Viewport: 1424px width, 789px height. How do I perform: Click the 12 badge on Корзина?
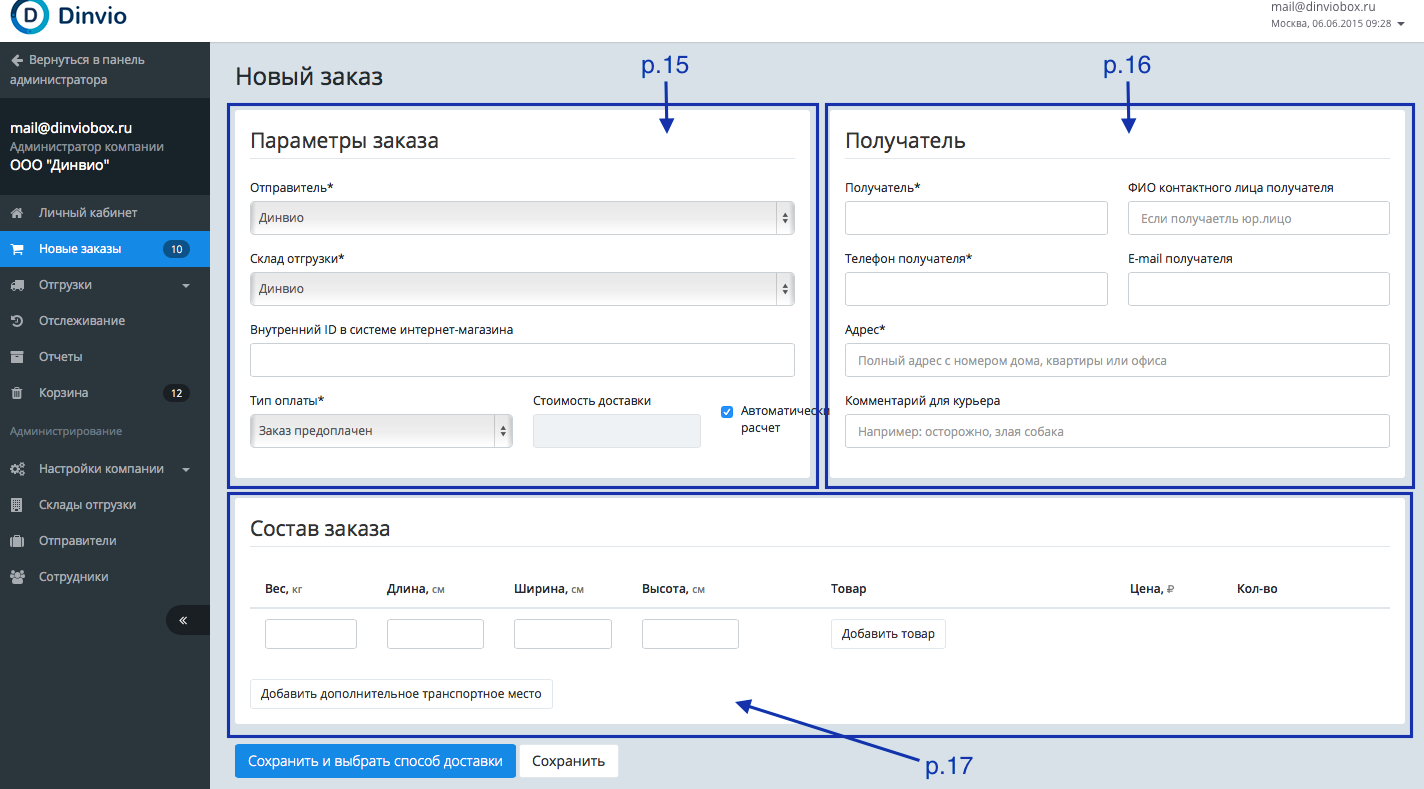click(x=177, y=393)
